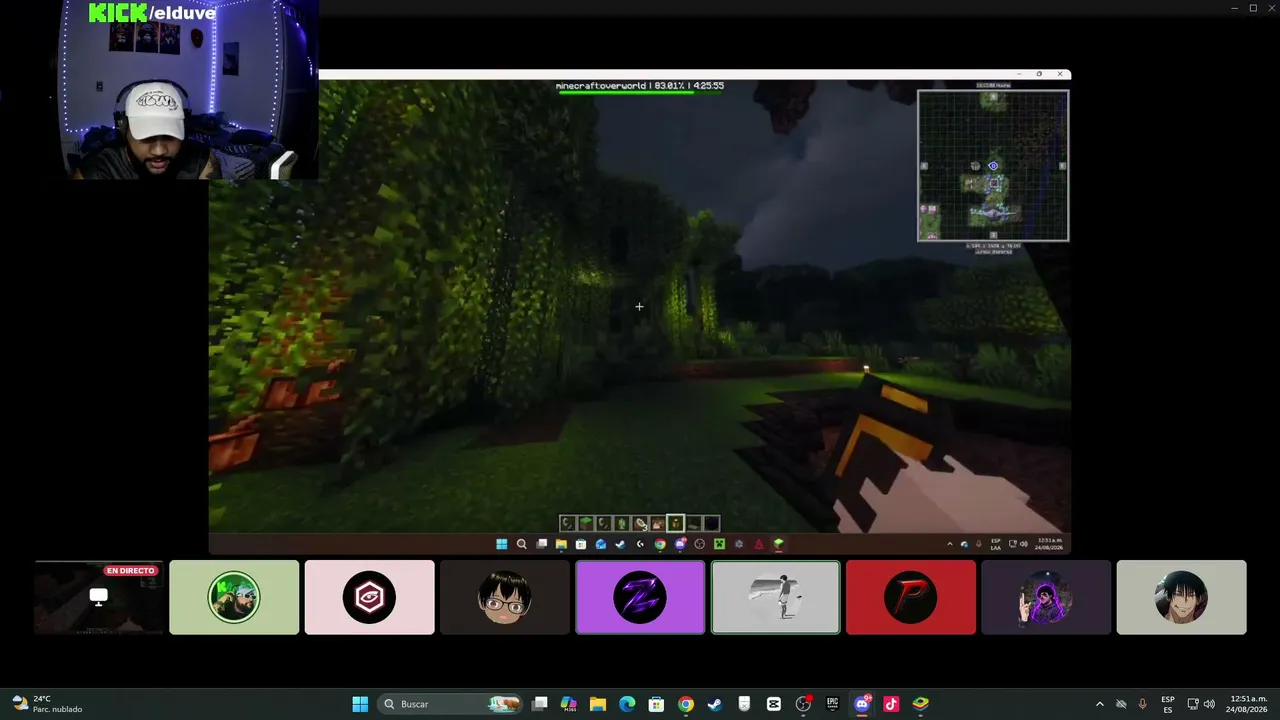Open Microsoft Store on the host taskbar
Screen dimensions: 1280x720
pos(656,704)
